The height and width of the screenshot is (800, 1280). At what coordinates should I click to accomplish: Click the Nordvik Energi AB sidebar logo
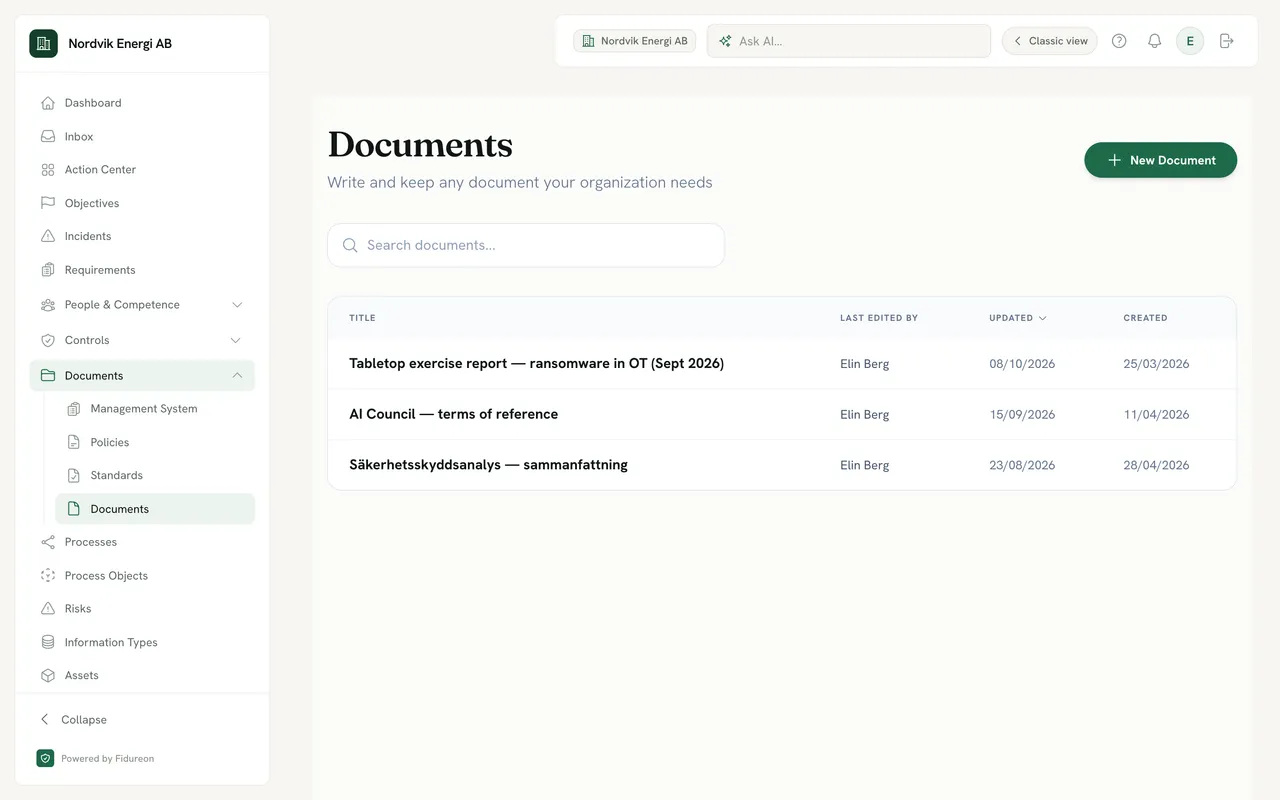44,44
